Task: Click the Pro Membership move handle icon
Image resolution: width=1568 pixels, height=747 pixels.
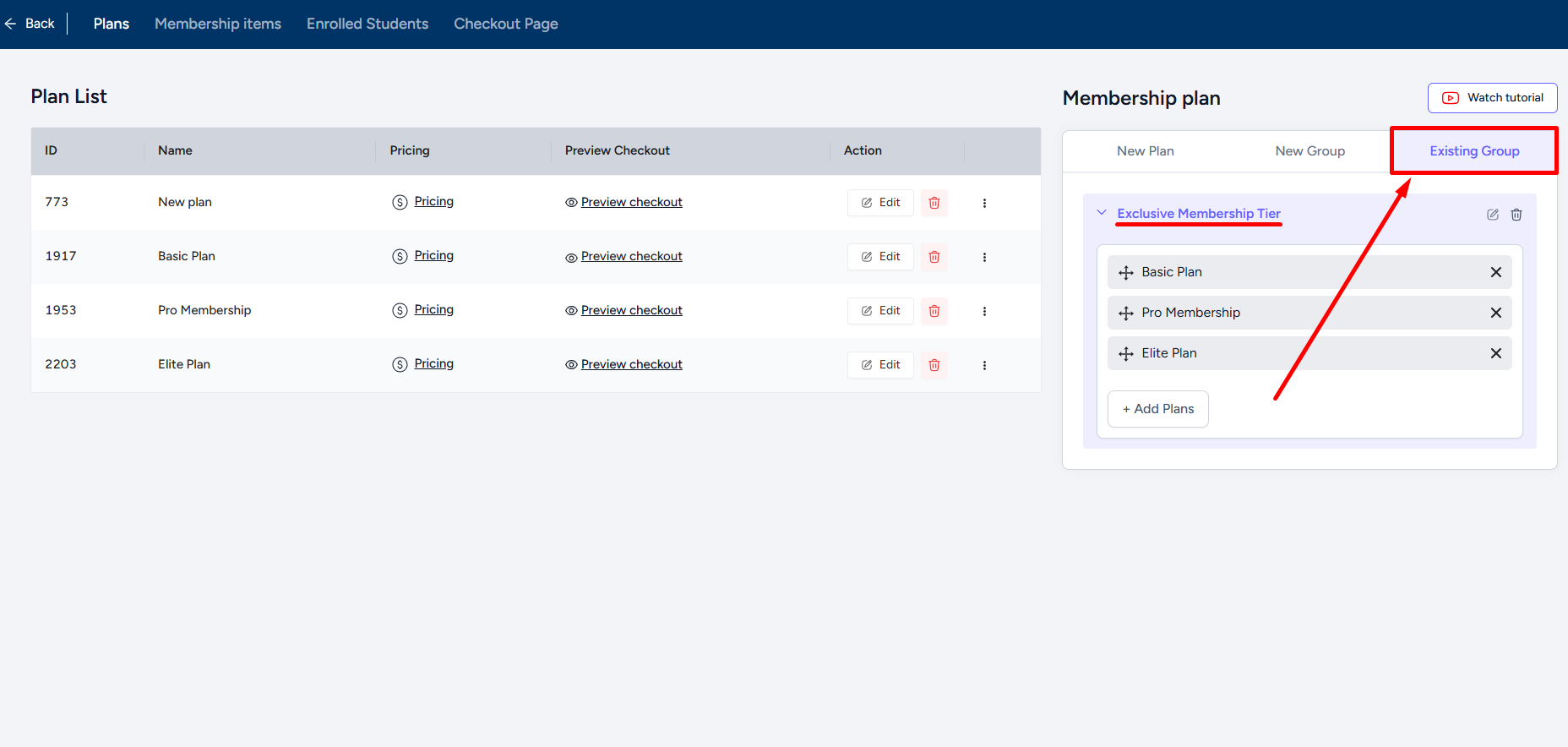Action: pyautogui.click(x=1126, y=314)
